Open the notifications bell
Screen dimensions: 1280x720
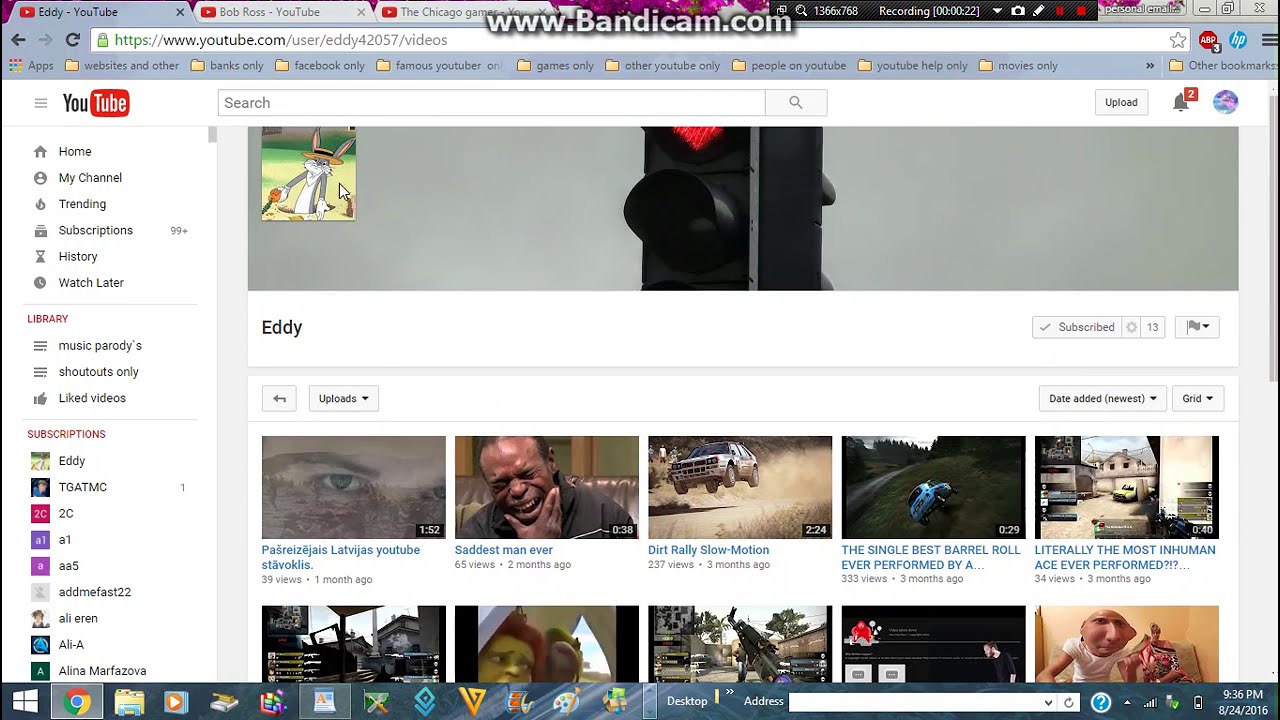point(1181,102)
